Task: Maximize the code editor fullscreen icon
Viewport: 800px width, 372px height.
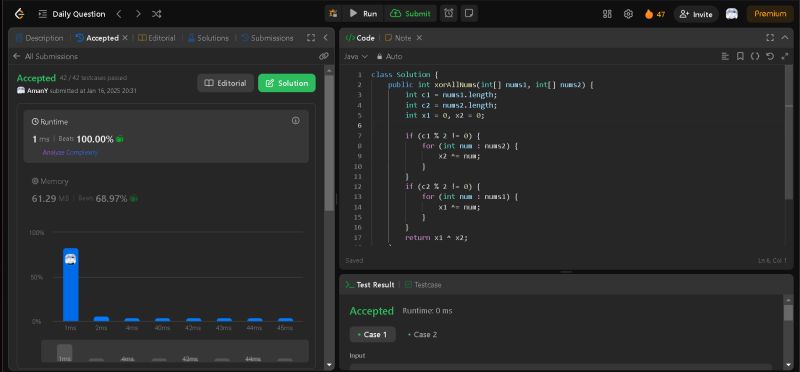Action: [770, 38]
